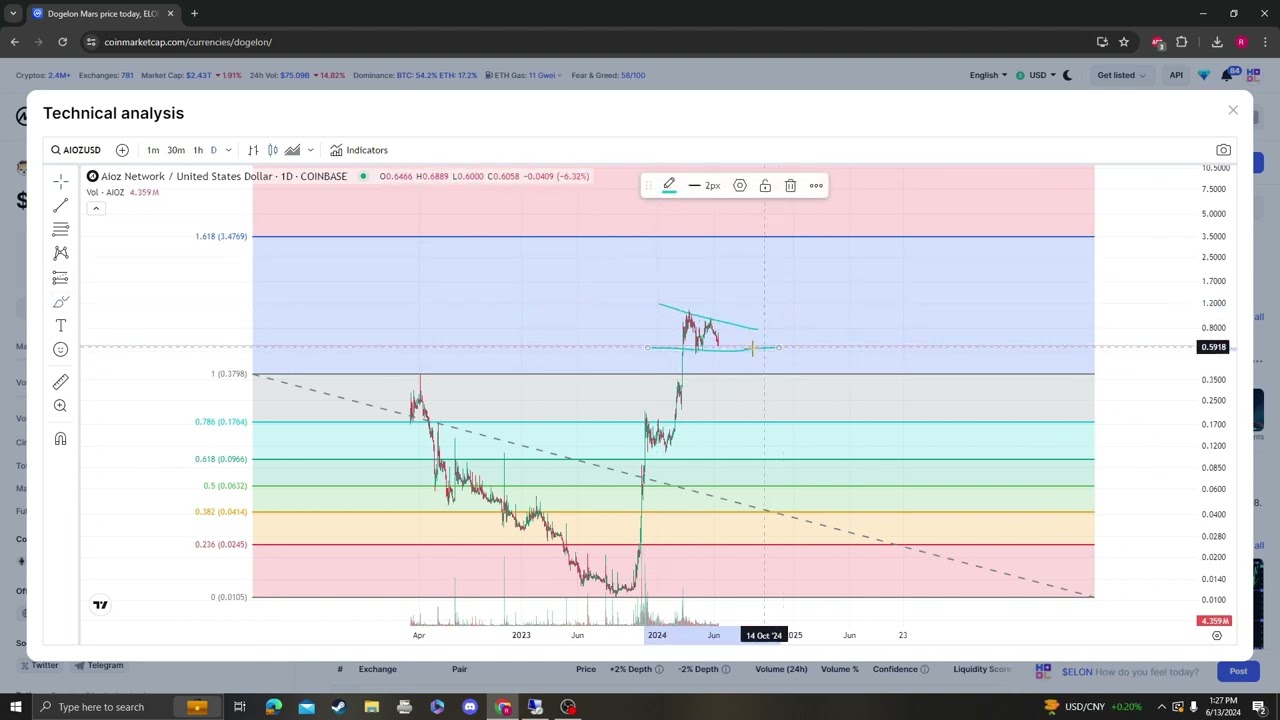Expand the time interval dropdown arrow
1280x720 pixels.
[228, 150]
